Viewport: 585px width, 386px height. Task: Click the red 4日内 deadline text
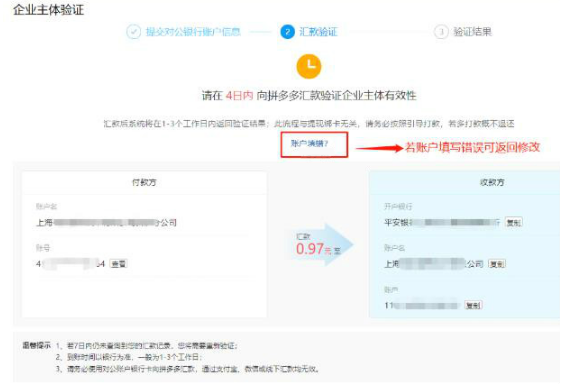pos(240,96)
